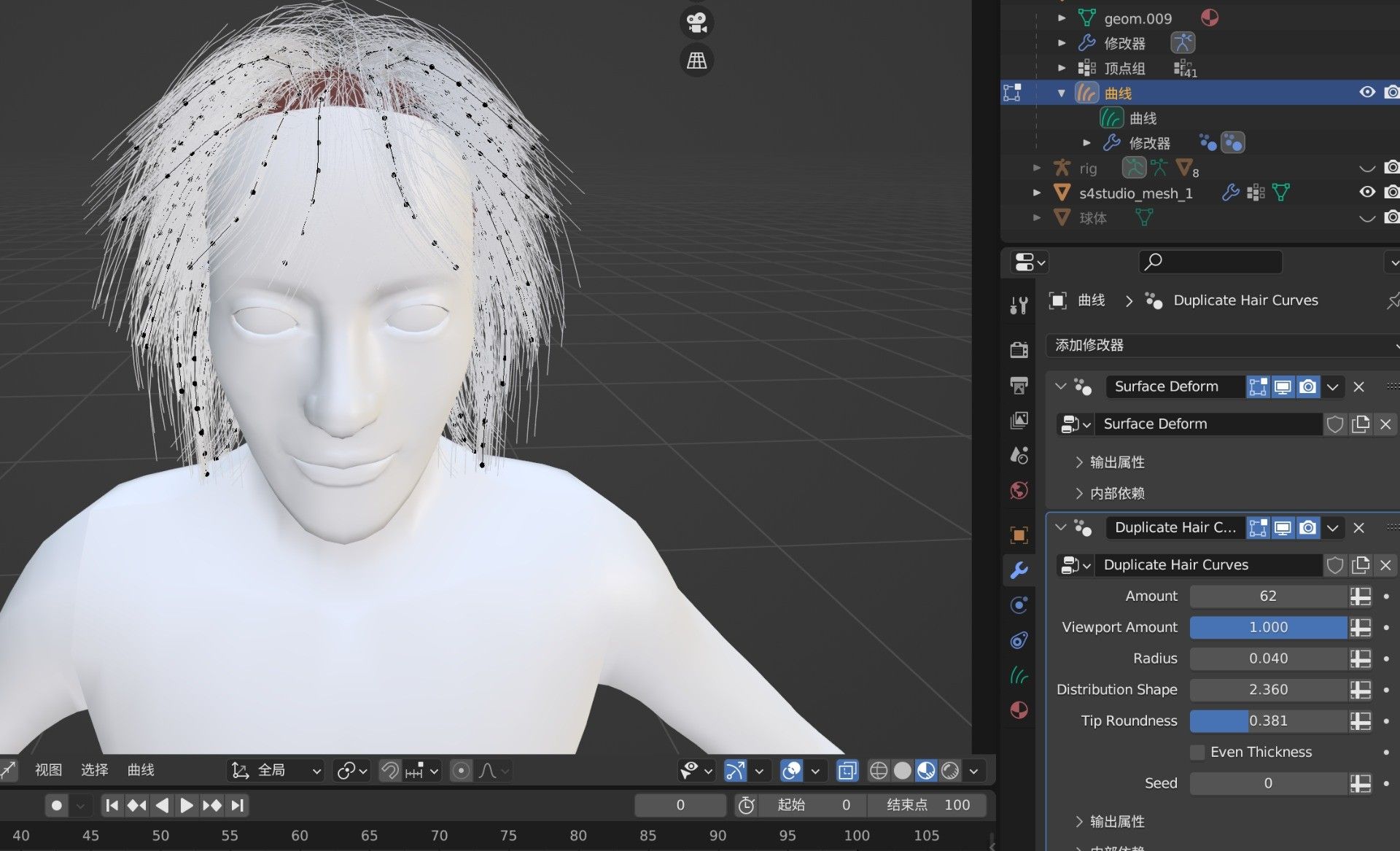The image size is (1400, 851).
Task: Jump to next keyframe
Action: [212, 805]
